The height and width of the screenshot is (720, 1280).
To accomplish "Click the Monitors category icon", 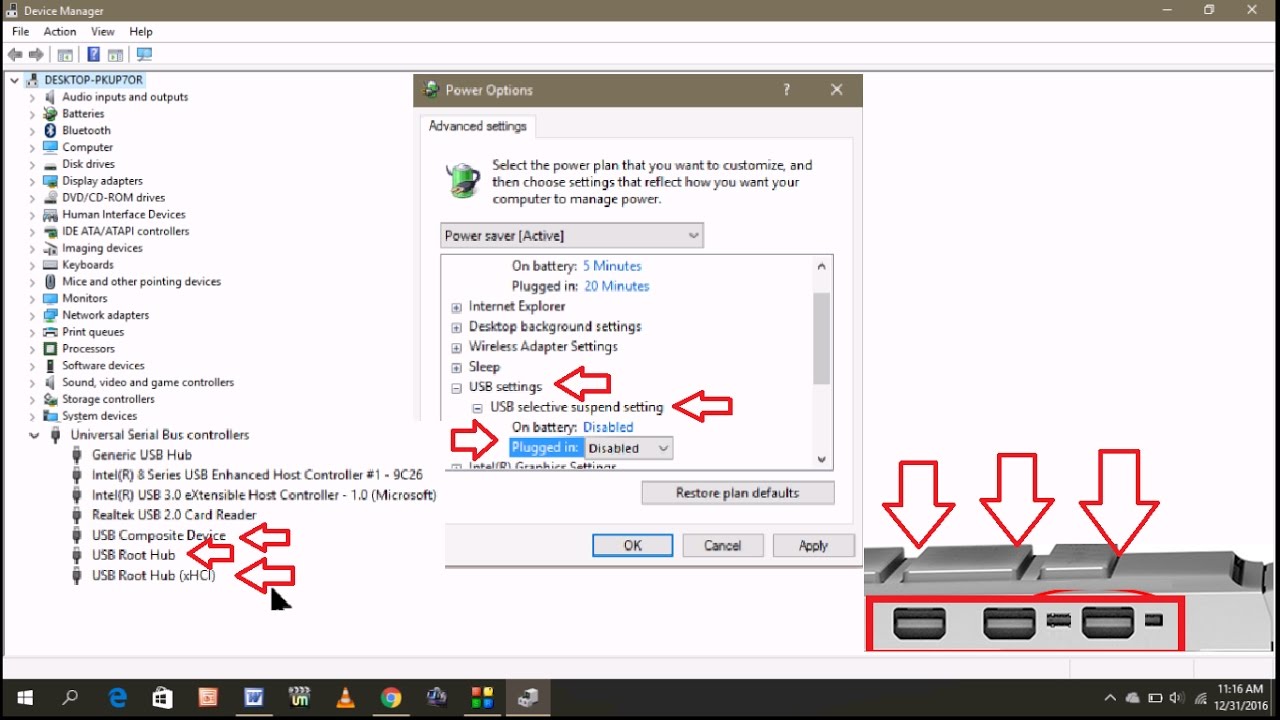I will (50, 298).
